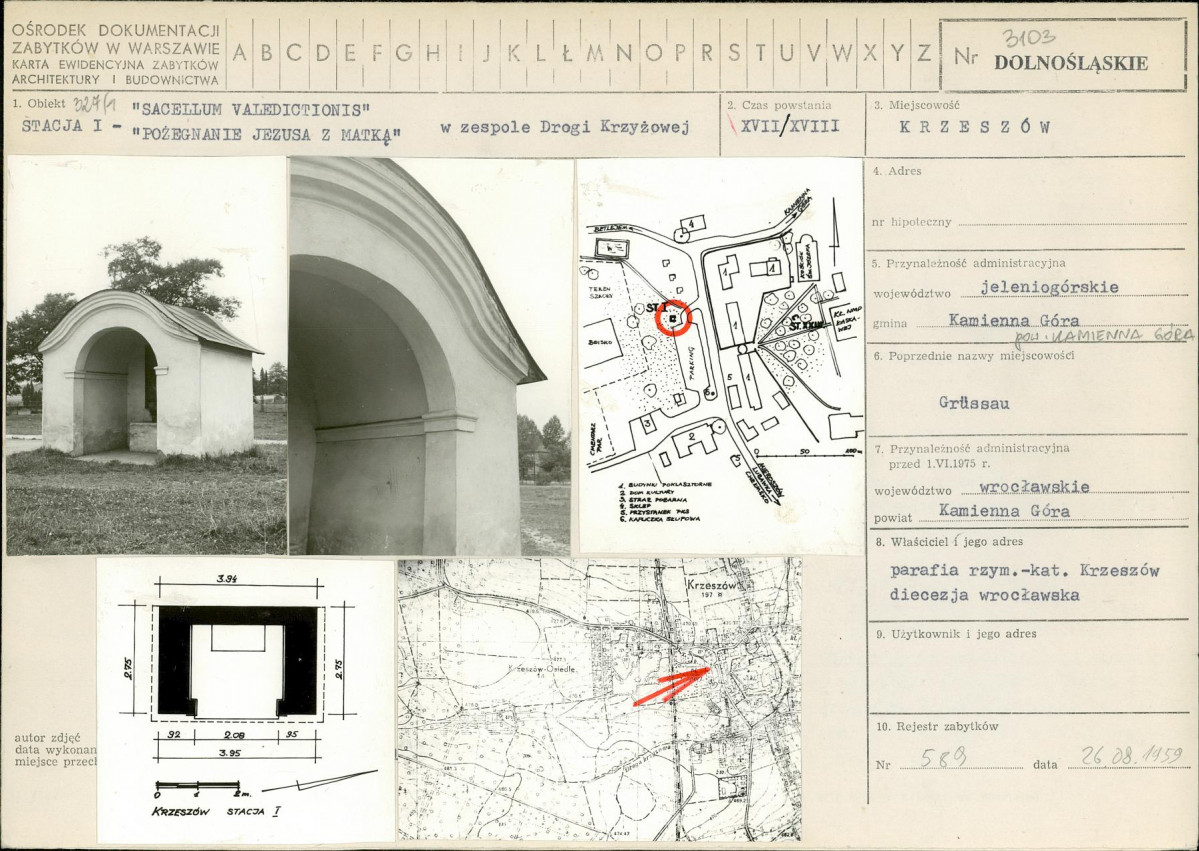The width and height of the screenshot is (1199, 851).
Task: Select the north arrow on the floor plan
Action: coord(320,782)
